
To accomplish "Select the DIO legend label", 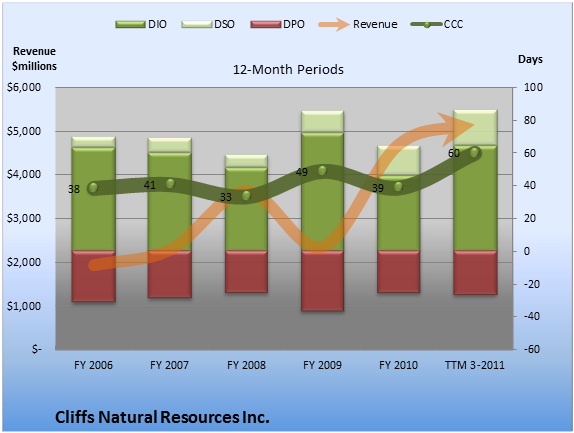I will (157, 24).
